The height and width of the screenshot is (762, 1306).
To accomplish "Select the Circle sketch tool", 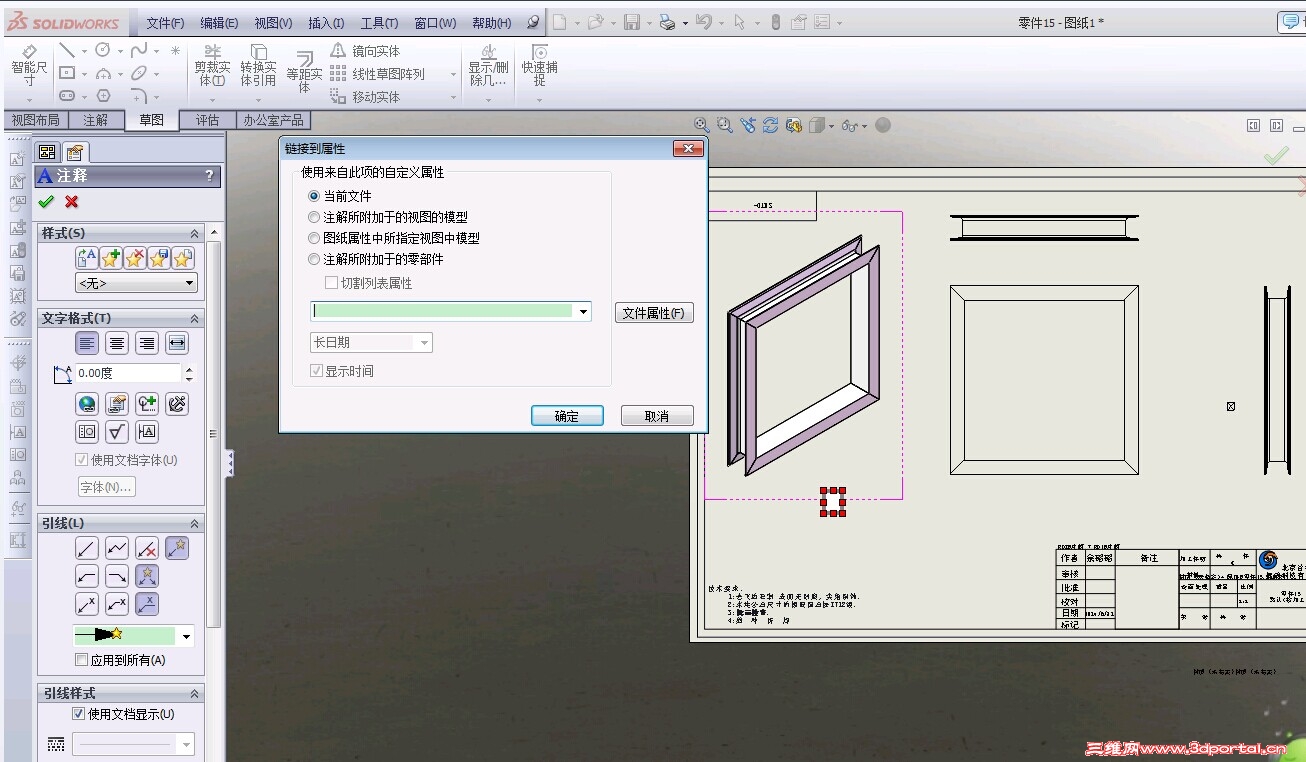I will pyautogui.click(x=103, y=50).
